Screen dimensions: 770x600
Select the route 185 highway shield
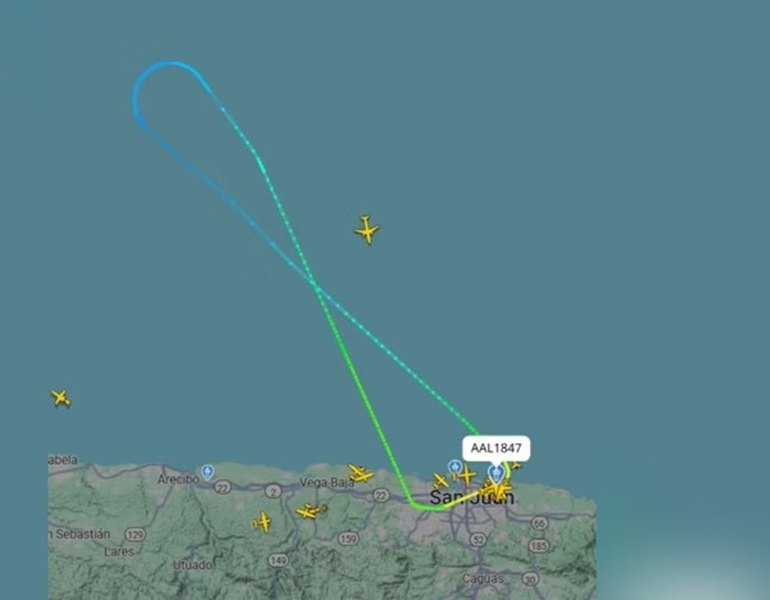click(539, 545)
